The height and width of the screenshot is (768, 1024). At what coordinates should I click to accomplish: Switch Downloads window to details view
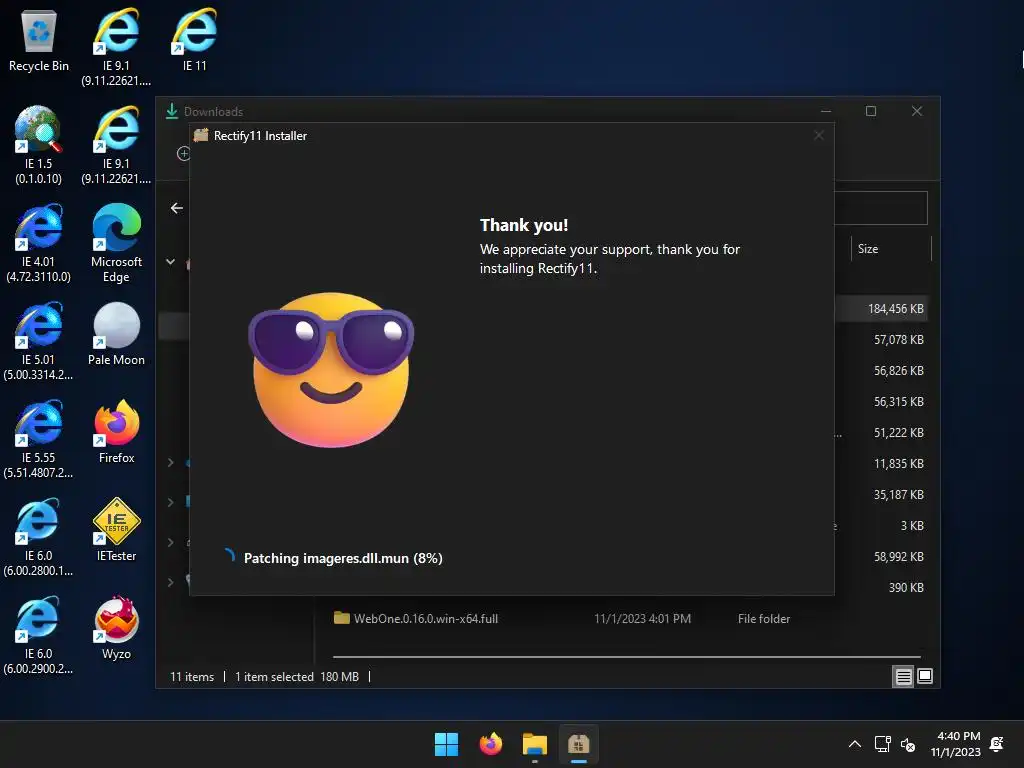(903, 677)
